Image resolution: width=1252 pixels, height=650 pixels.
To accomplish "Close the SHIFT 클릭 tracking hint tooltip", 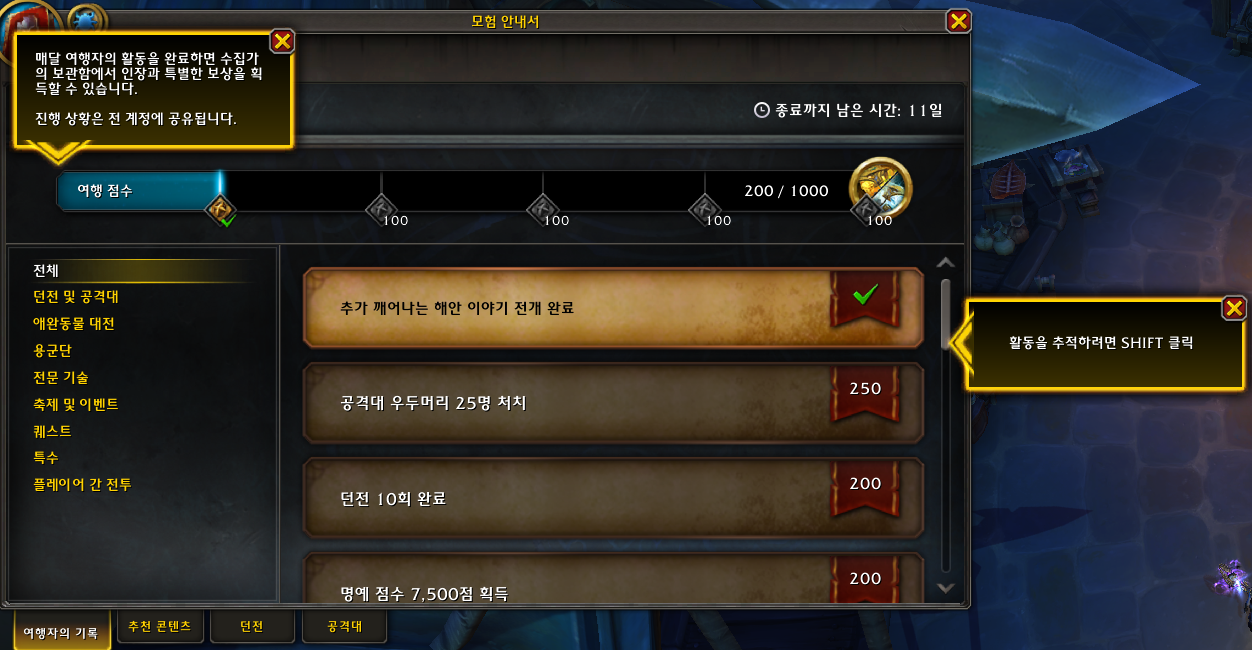I will pos(1235,308).
